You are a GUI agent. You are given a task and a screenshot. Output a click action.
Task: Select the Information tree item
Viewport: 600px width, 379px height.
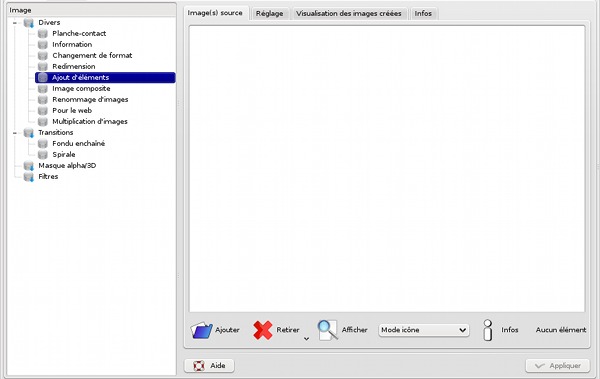pyautogui.click(x=72, y=45)
